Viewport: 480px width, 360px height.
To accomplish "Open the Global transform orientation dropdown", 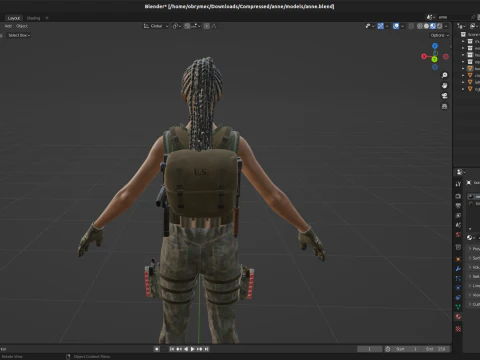I will point(156,26).
